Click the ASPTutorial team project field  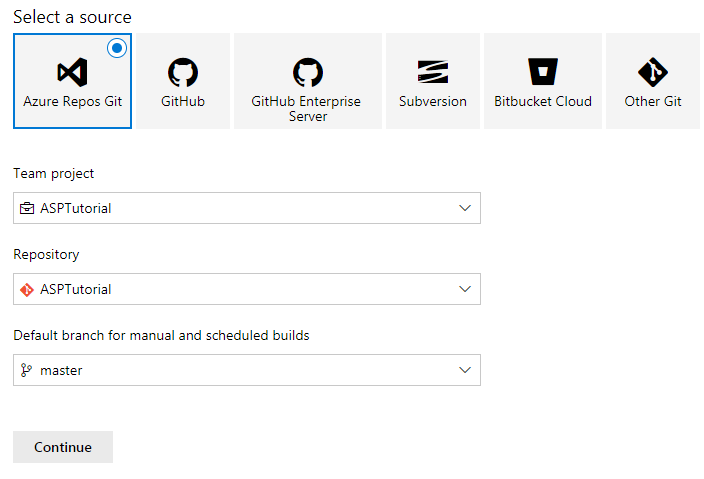pos(76,208)
